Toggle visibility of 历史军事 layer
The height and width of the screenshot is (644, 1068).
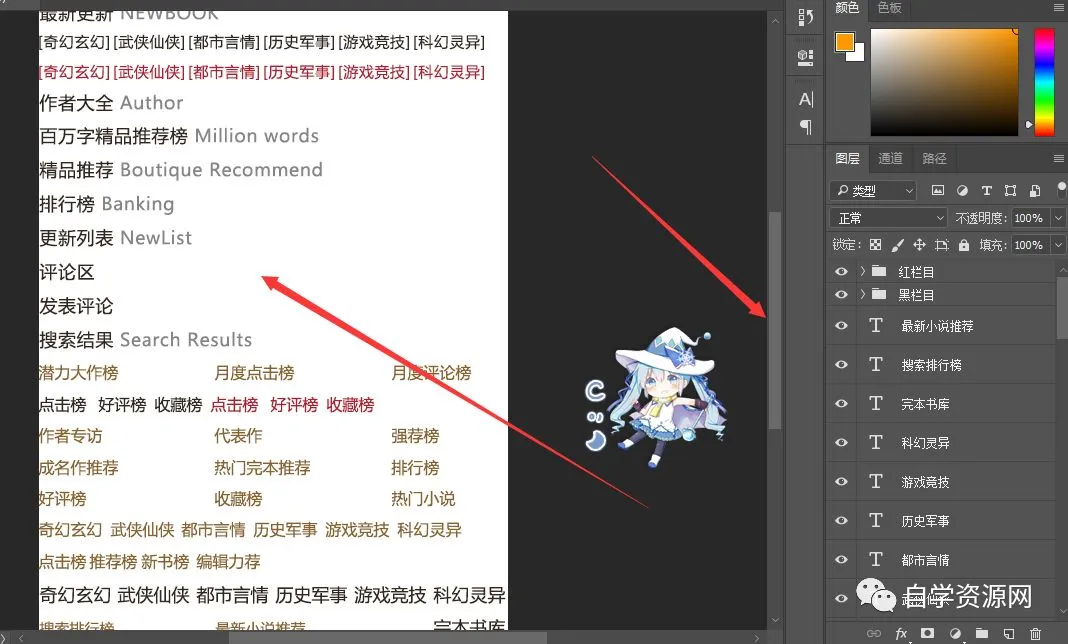841,520
